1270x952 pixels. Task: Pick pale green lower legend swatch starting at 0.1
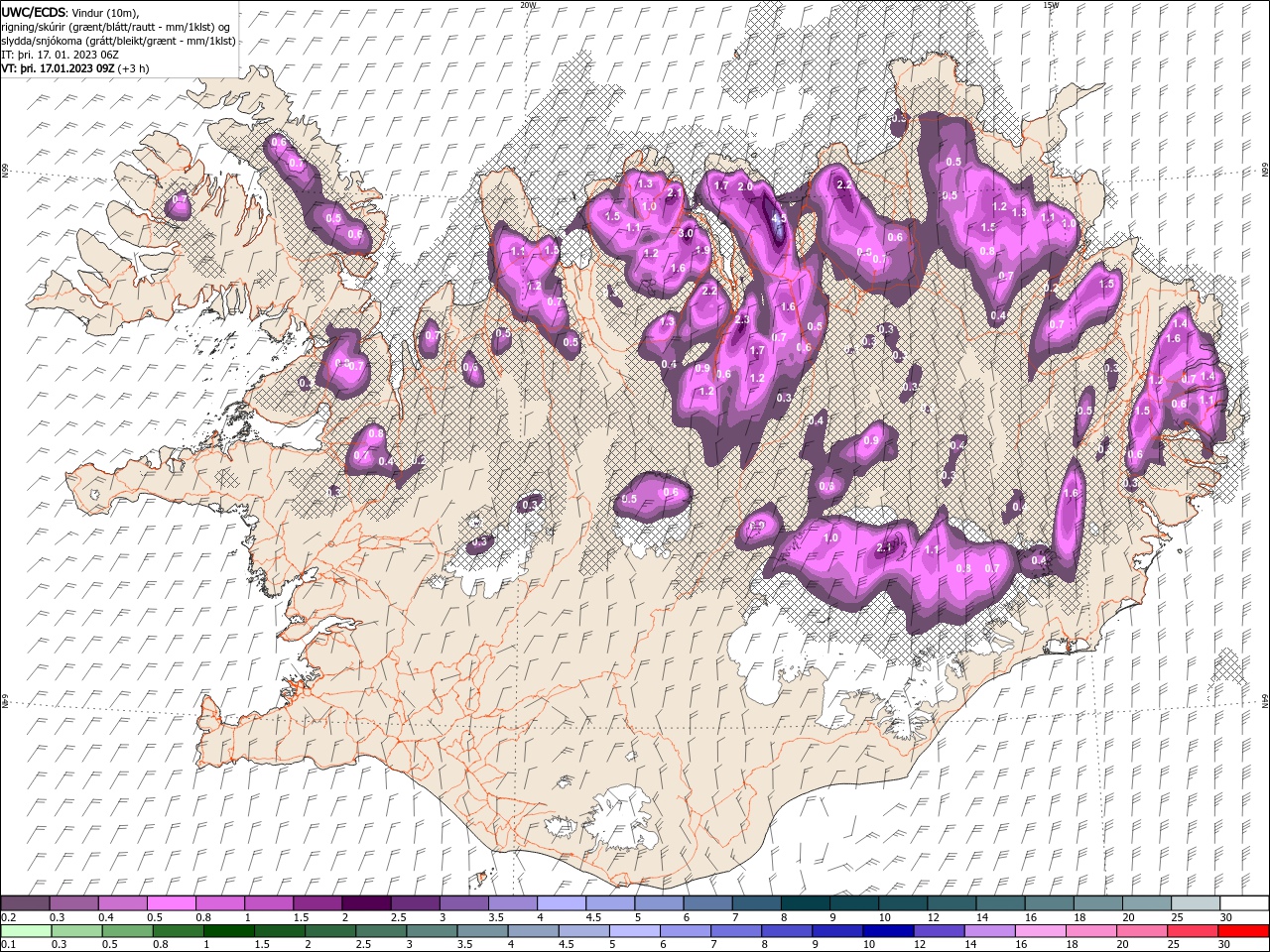26,931
